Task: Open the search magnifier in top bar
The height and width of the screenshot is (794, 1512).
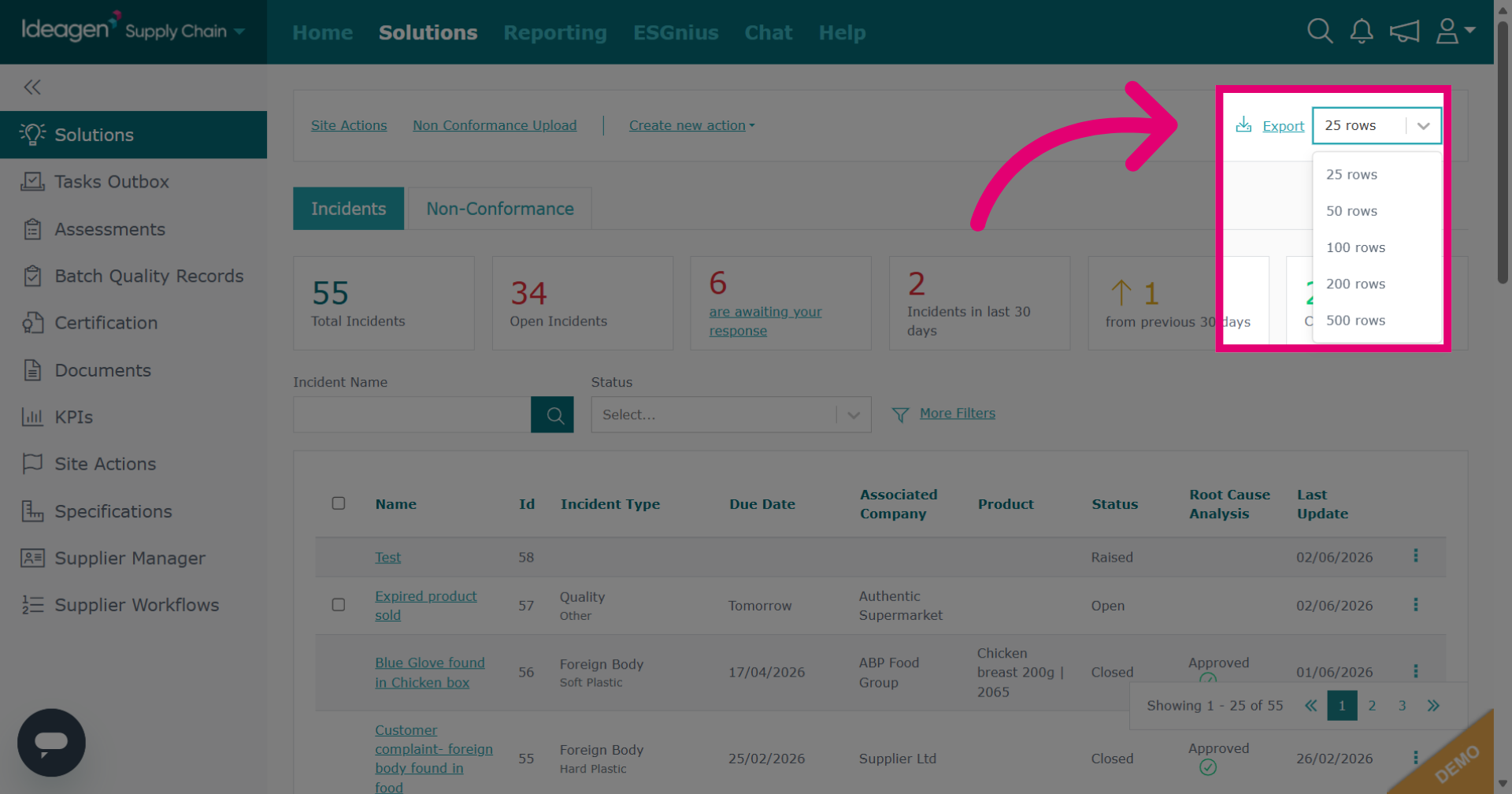Action: tap(1320, 32)
